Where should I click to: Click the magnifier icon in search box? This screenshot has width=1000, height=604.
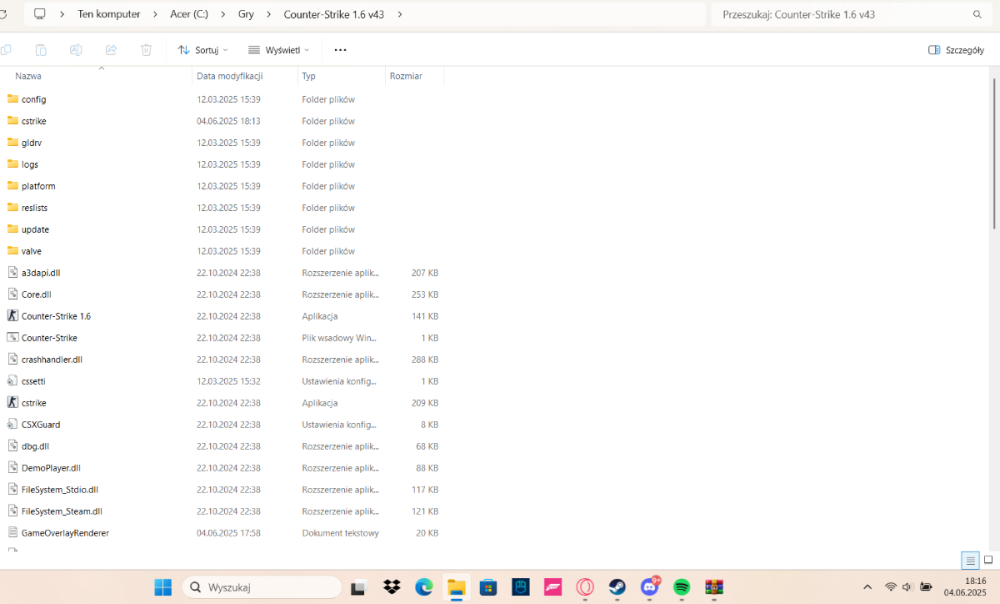point(977,14)
